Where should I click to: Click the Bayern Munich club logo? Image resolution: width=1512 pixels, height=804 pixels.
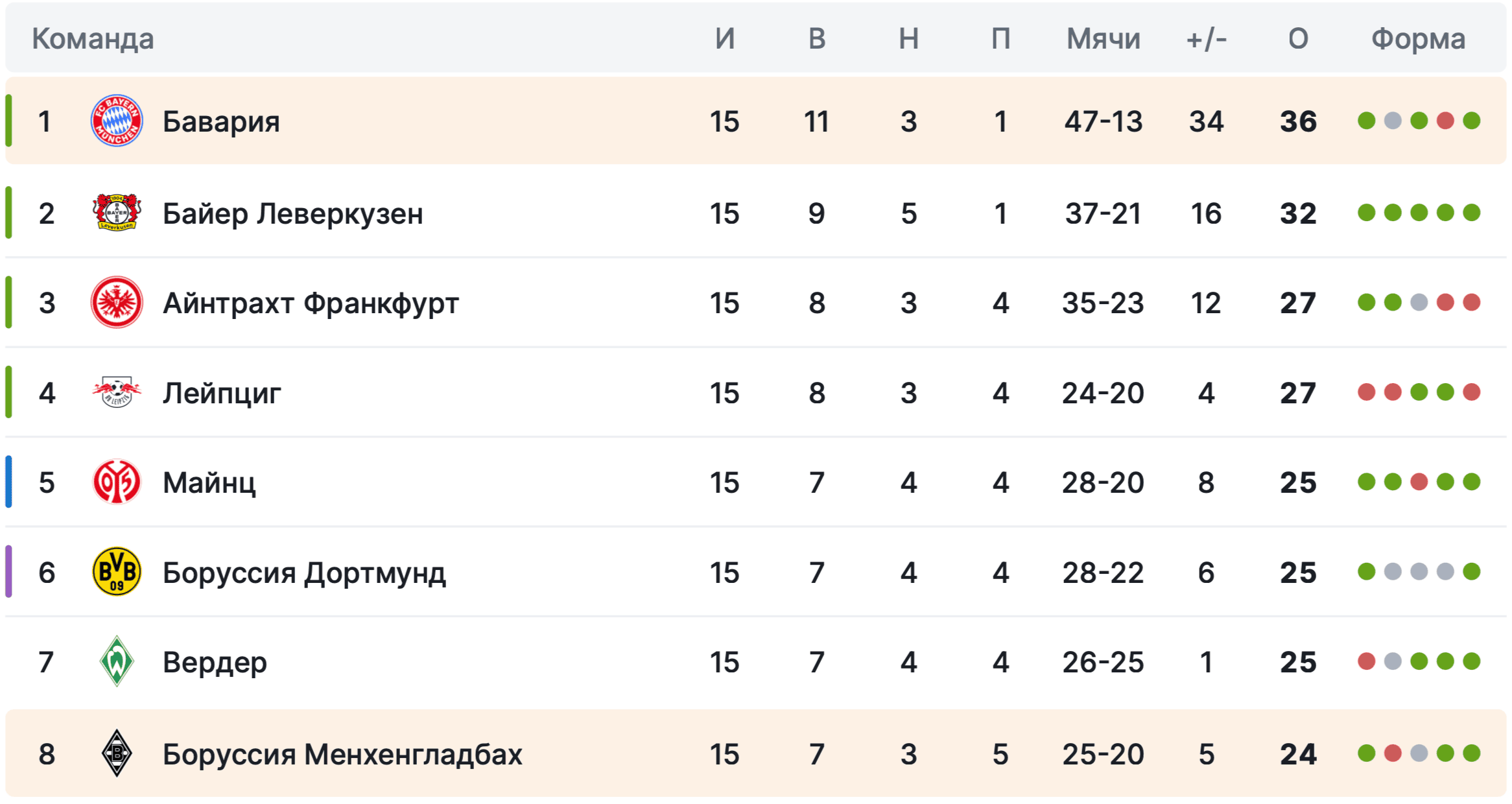click(117, 121)
